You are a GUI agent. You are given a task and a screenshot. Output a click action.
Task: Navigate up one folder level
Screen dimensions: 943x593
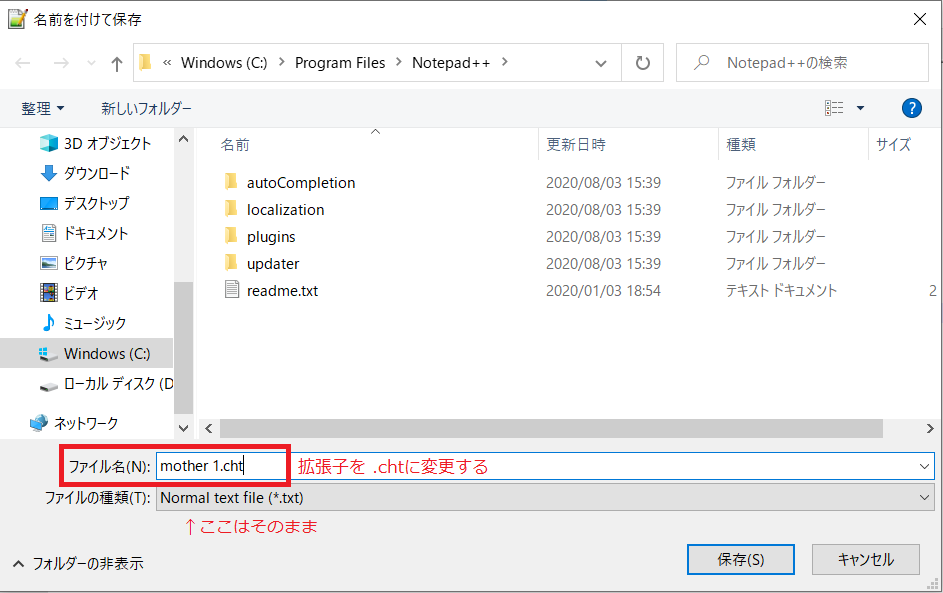coord(116,61)
